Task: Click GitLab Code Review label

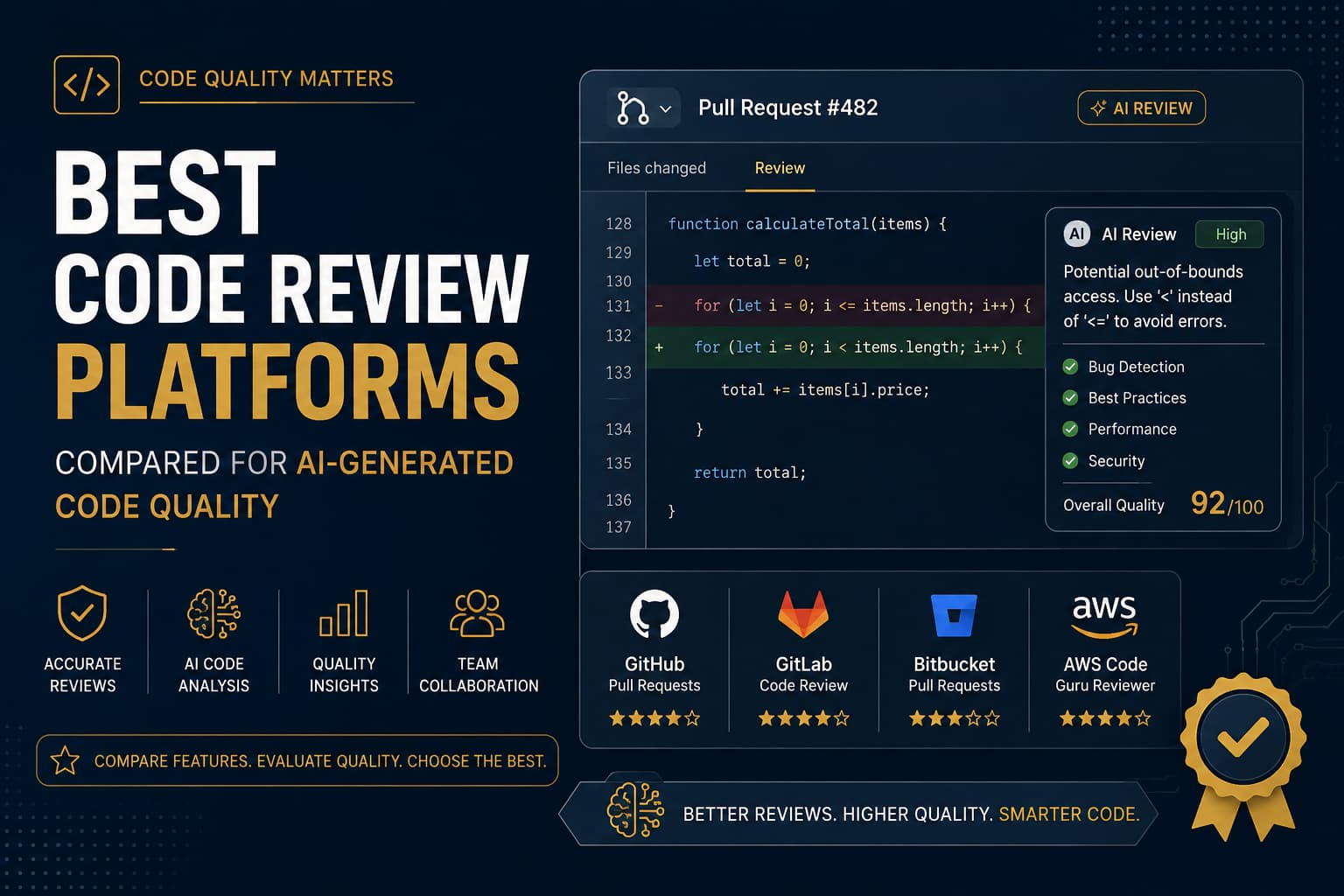Action: (x=803, y=674)
